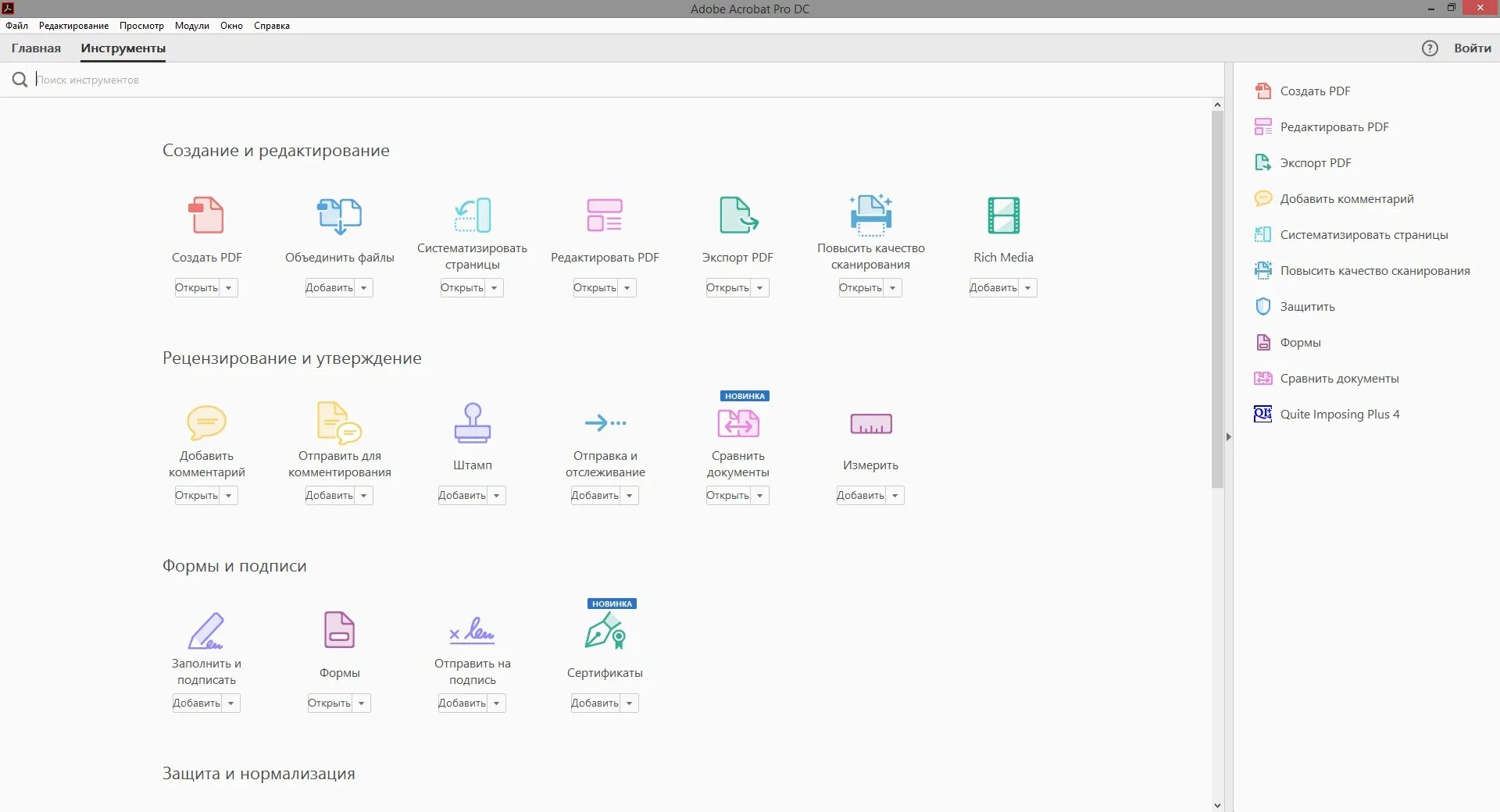This screenshot has width=1500, height=812.
Task: Select the Combine Files tool icon
Action: (339, 215)
